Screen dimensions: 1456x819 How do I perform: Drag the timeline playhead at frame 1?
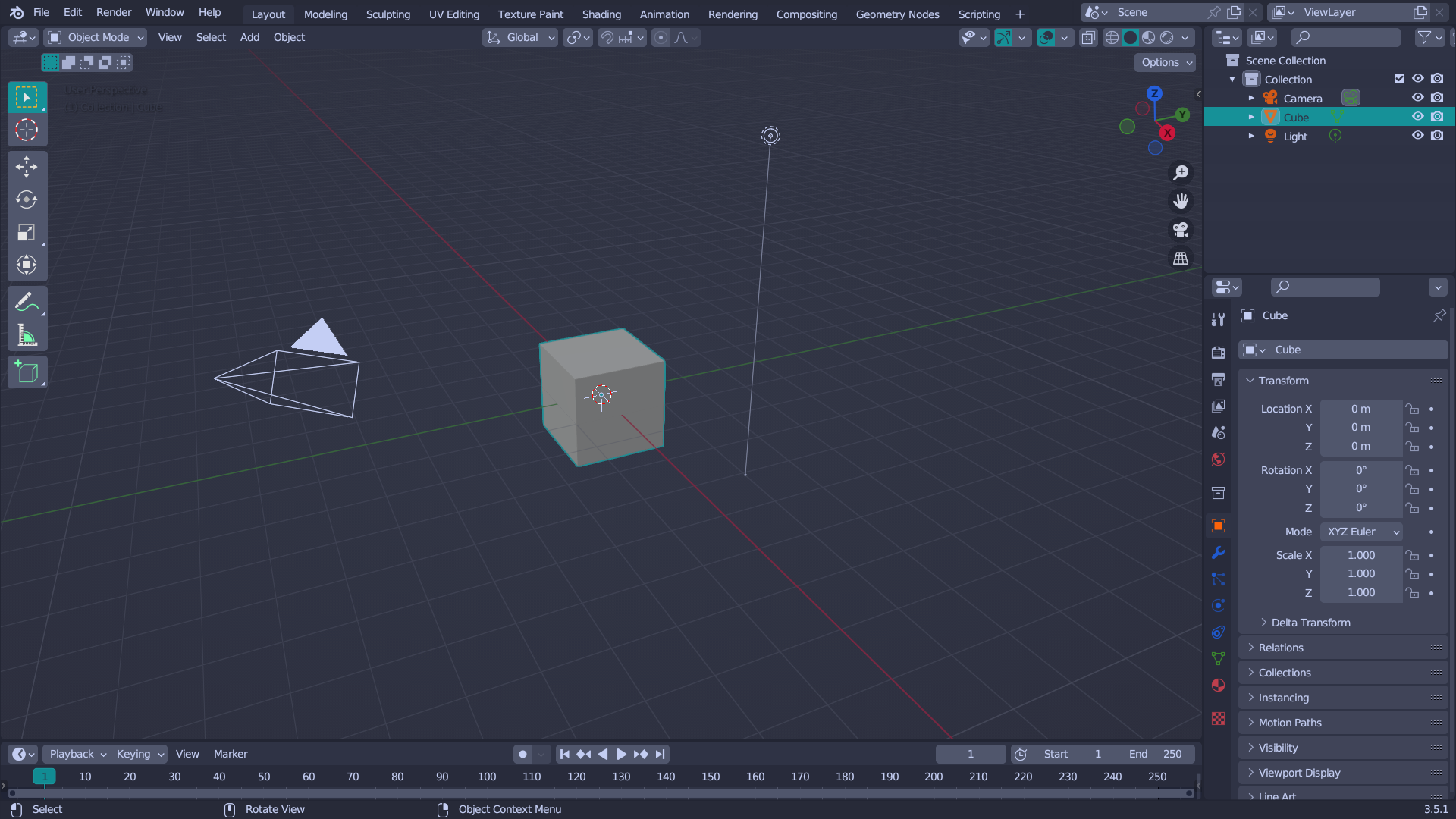pos(45,776)
